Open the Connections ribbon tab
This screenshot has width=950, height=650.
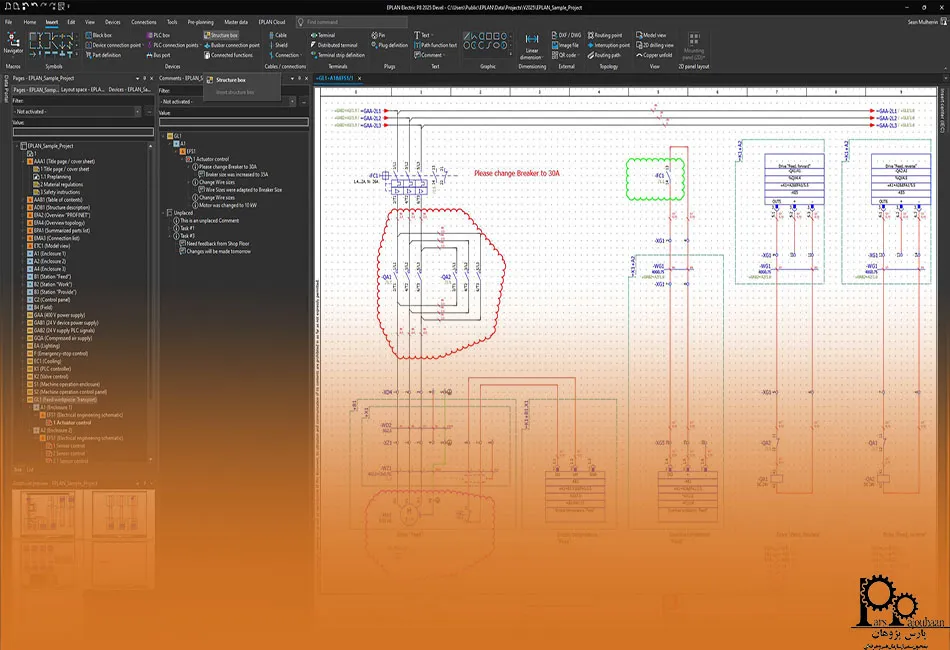click(144, 21)
